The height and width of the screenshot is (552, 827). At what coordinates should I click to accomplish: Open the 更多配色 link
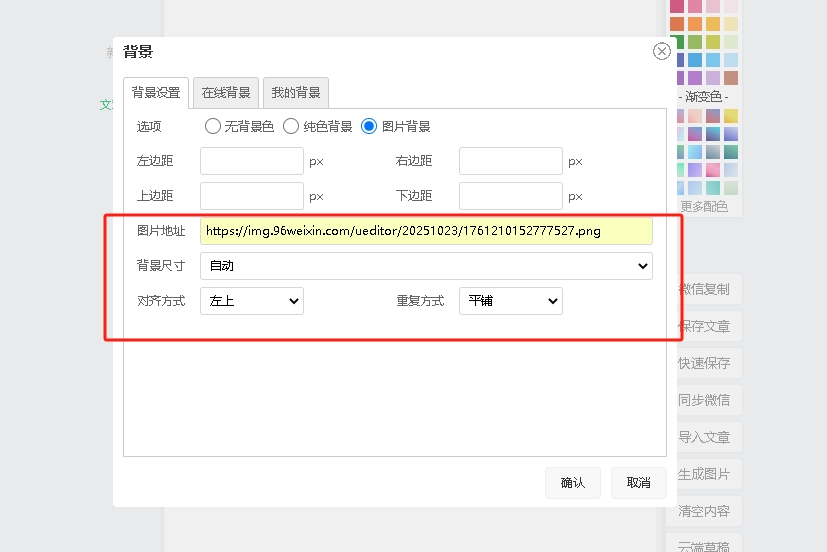click(x=704, y=207)
